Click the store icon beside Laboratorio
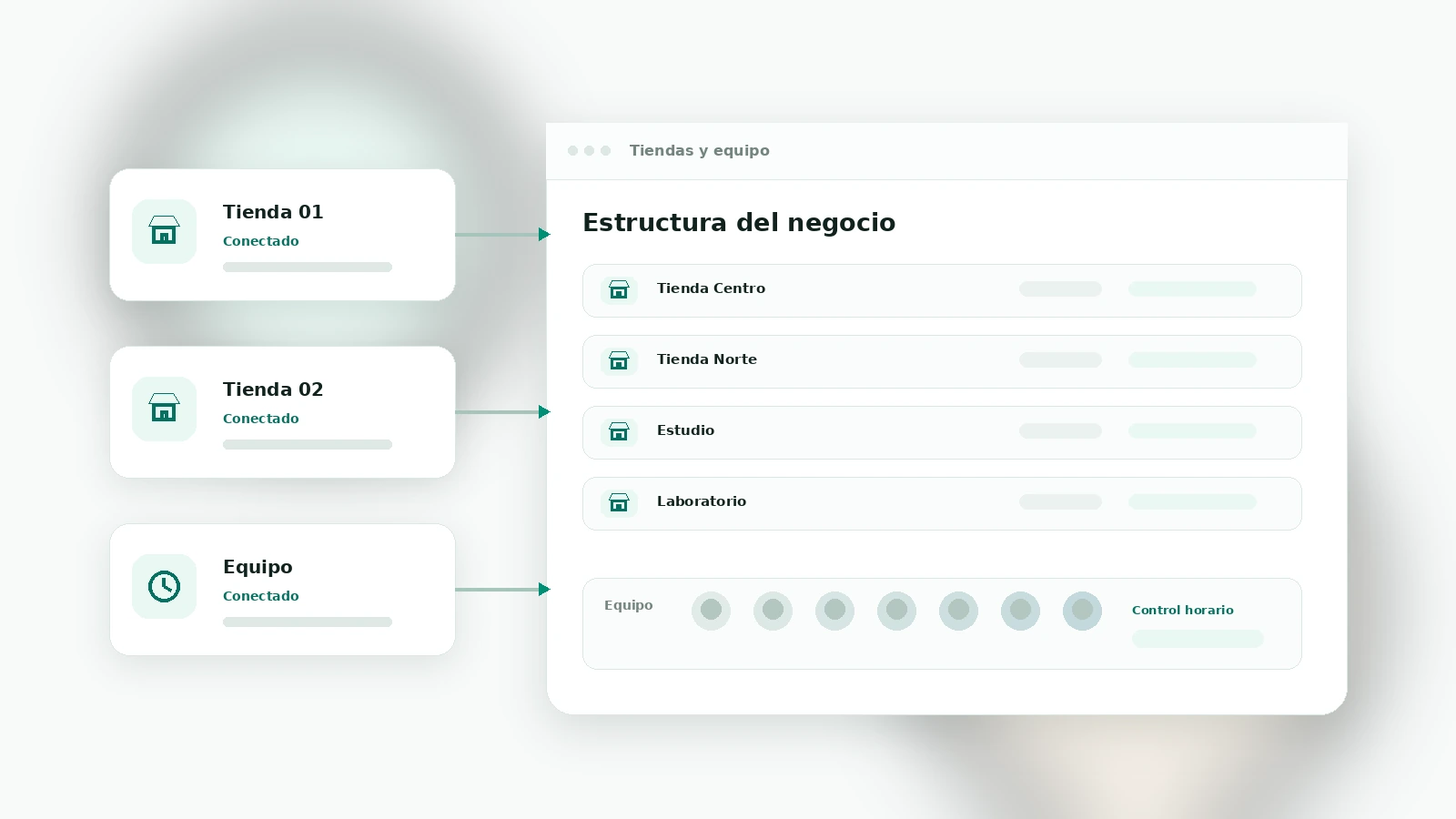Image resolution: width=1456 pixels, height=819 pixels. coord(619,502)
